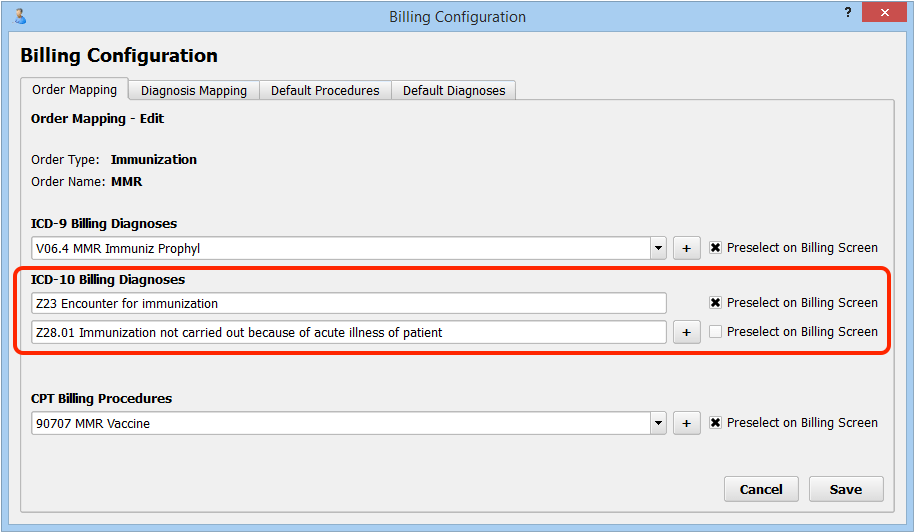Add another ICD-10 diagnosis with plus button
Viewport: 914px width, 532px height.
click(x=687, y=332)
